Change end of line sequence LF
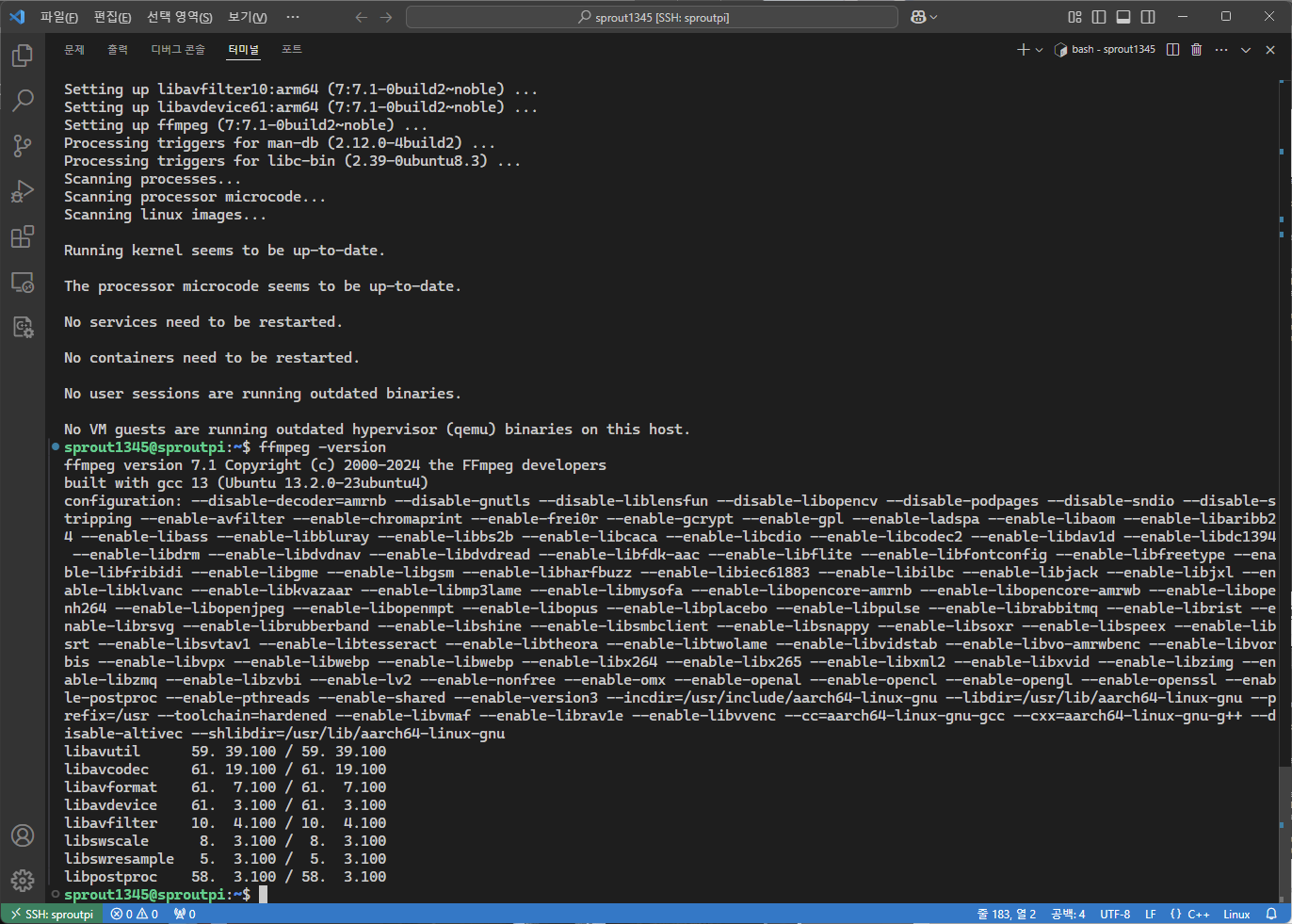This screenshot has height=924, width=1292. tap(1150, 914)
